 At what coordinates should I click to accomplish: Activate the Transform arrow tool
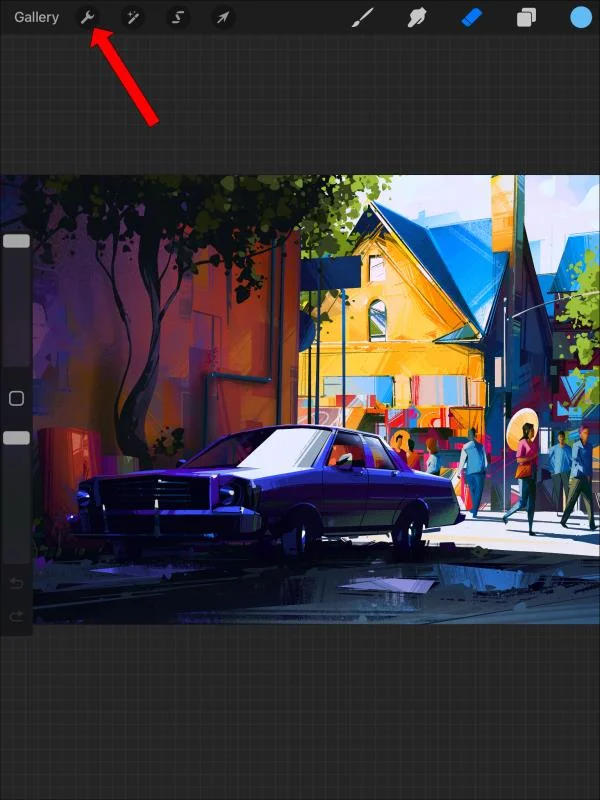point(223,18)
